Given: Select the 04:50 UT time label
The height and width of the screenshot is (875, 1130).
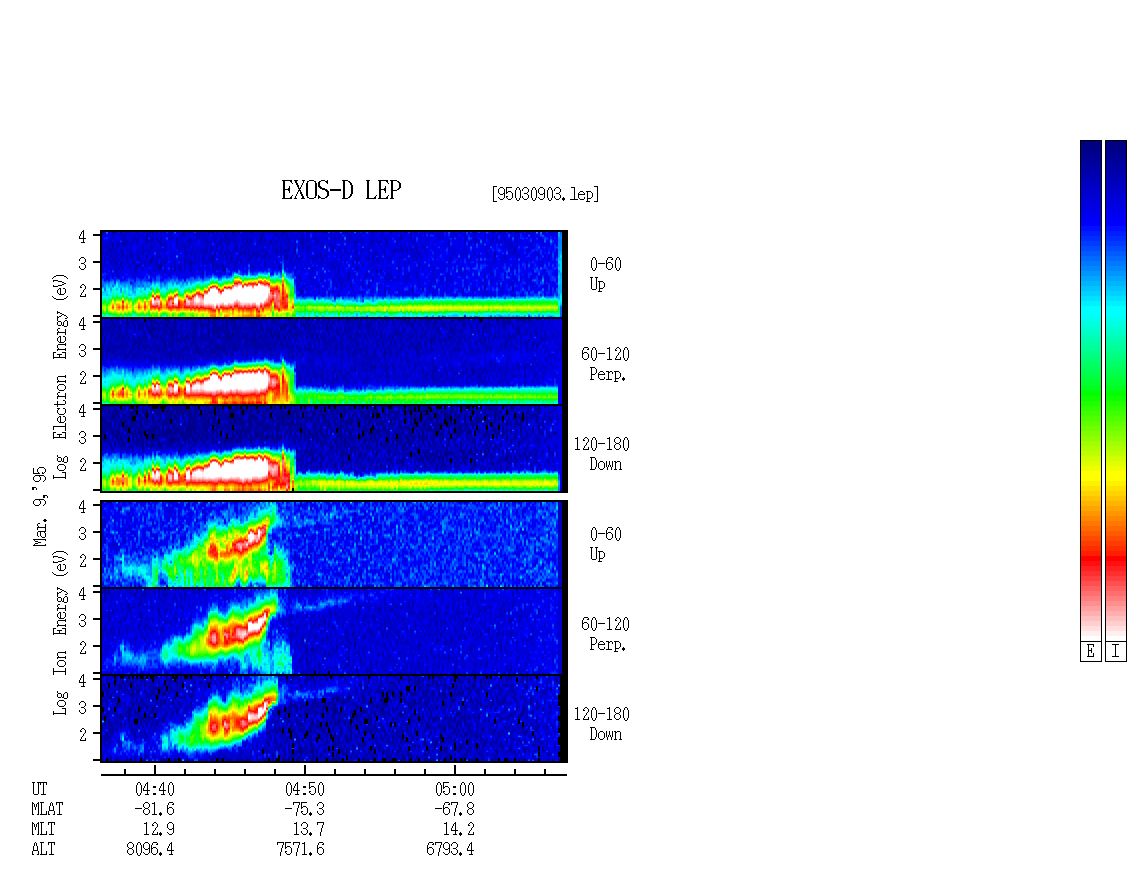Looking at the screenshot, I should tap(305, 789).
